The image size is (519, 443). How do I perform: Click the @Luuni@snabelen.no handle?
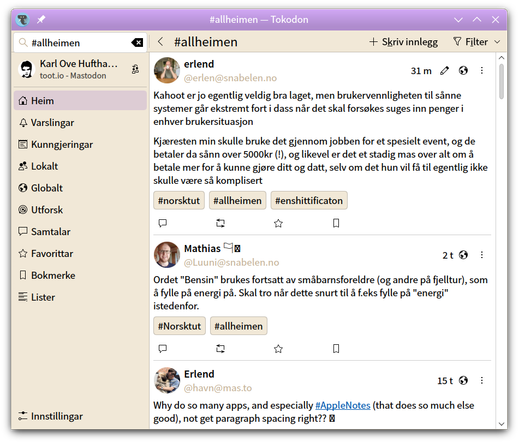tap(231, 263)
